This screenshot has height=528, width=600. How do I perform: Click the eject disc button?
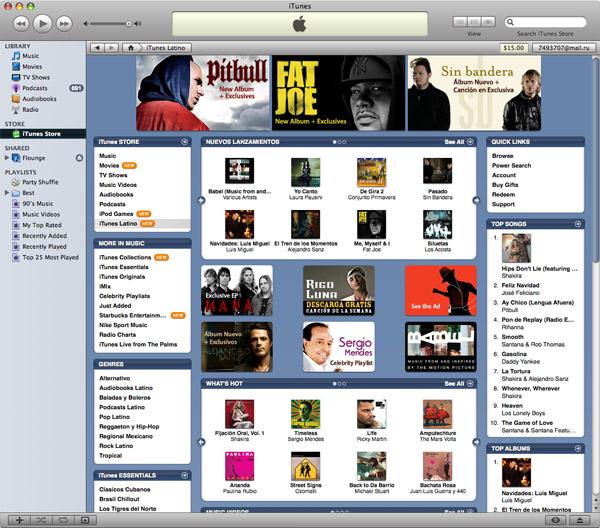580,520
